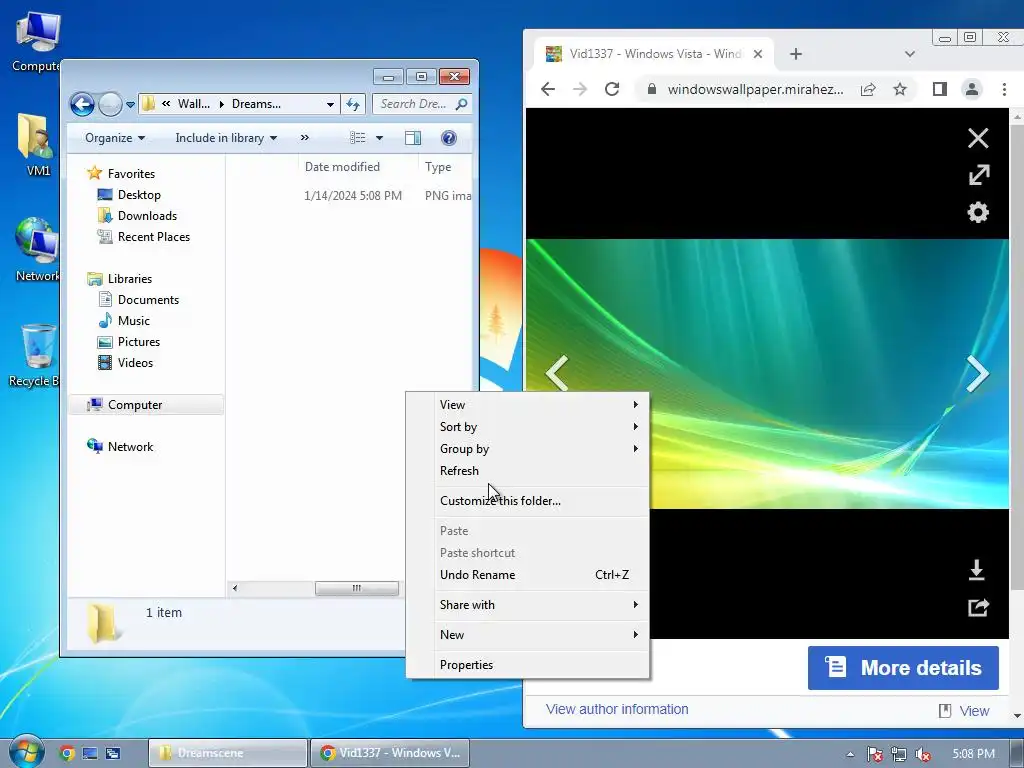Refresh the Explorer address bar
This screenshot has width=1024, height=768.
(353, 104)
